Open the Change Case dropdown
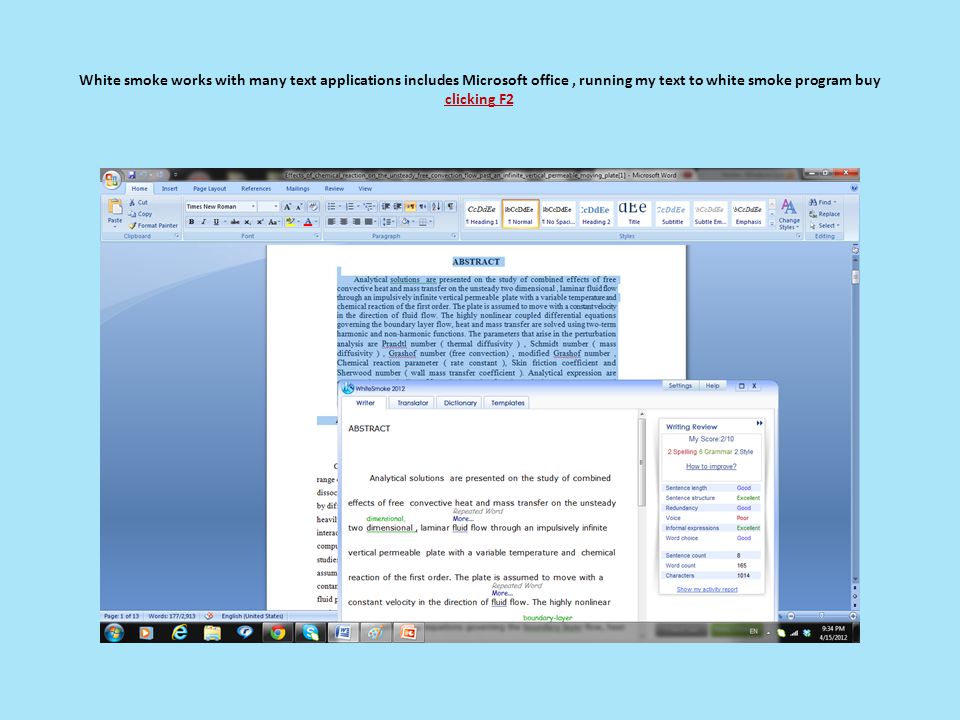960x720 pixels. pyautogui.click(x=273, y=222)
